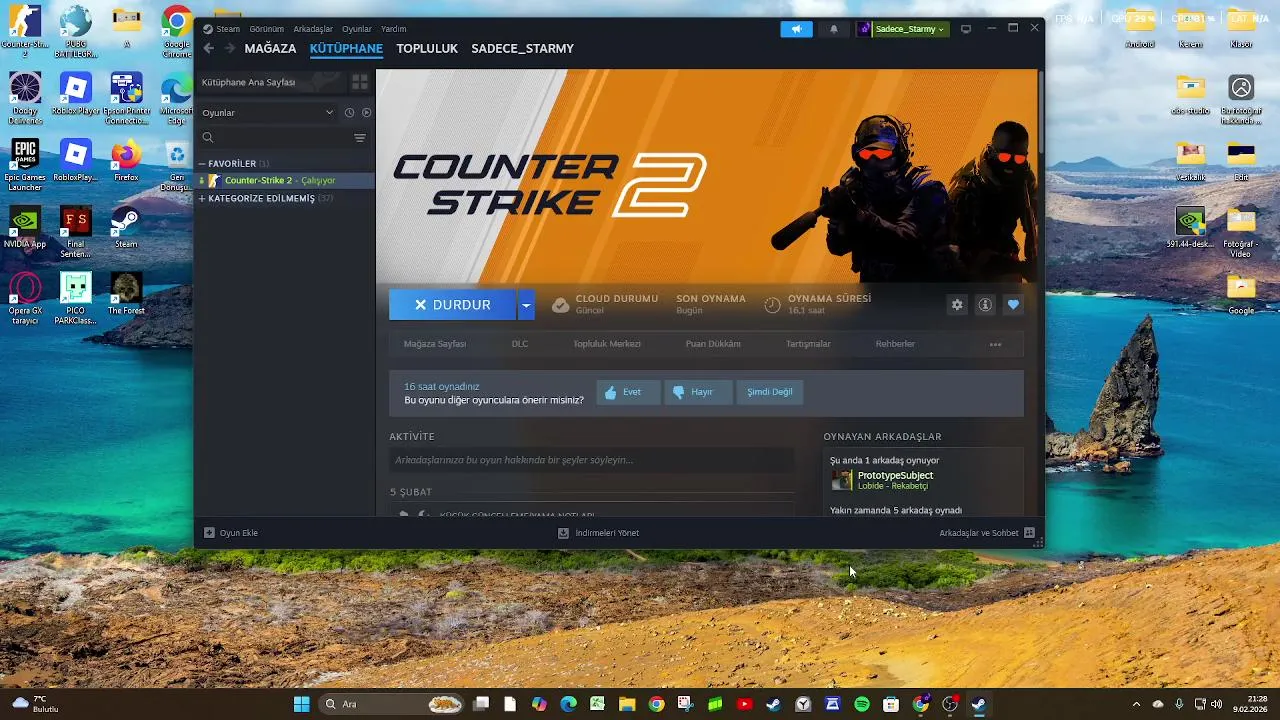Toggle favorite heart for Counter-Strike 2

click(1013, 305)
